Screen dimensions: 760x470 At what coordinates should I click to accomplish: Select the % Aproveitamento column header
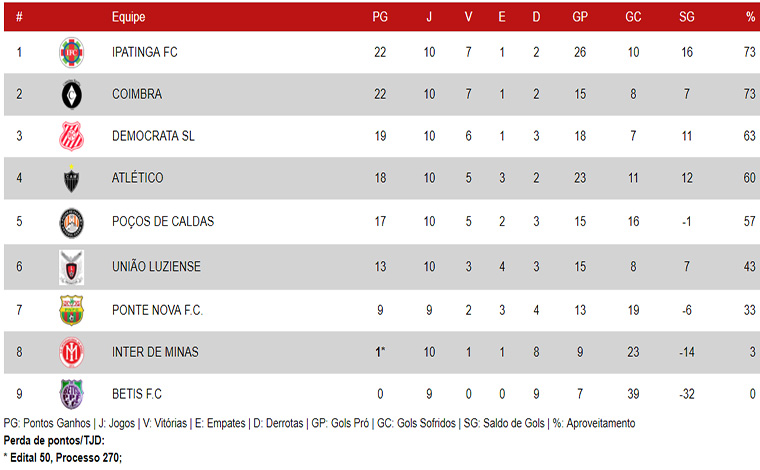[x=750, y=17]
